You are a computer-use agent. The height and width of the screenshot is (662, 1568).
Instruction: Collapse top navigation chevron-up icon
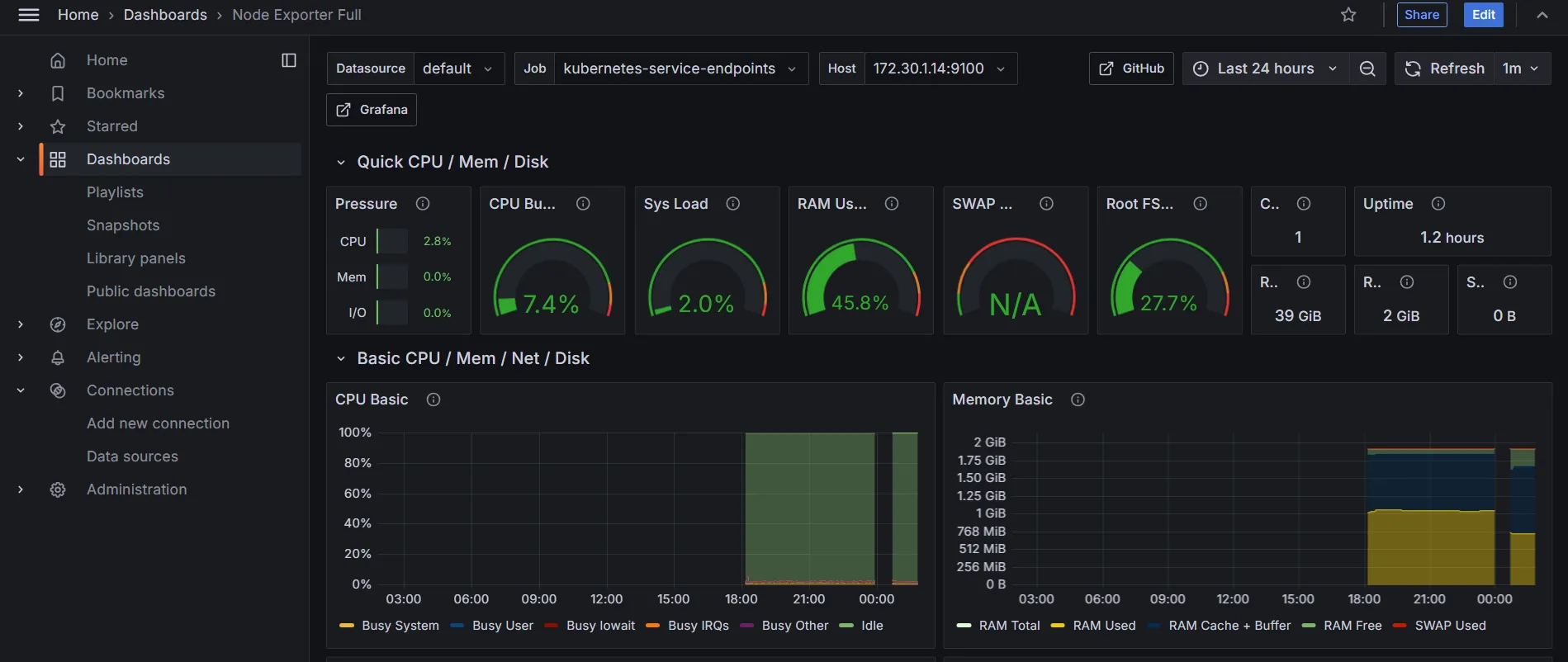(x=1542, y=15)
